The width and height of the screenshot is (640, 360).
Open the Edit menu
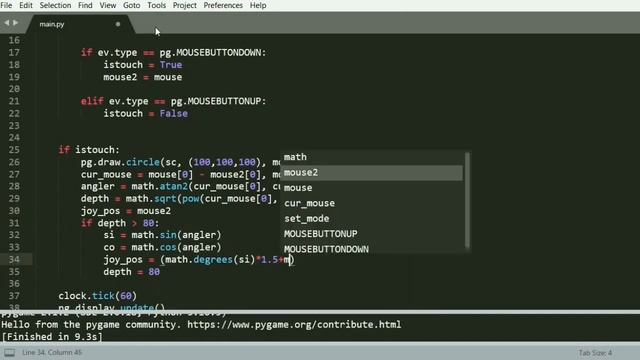click(26, 5)
